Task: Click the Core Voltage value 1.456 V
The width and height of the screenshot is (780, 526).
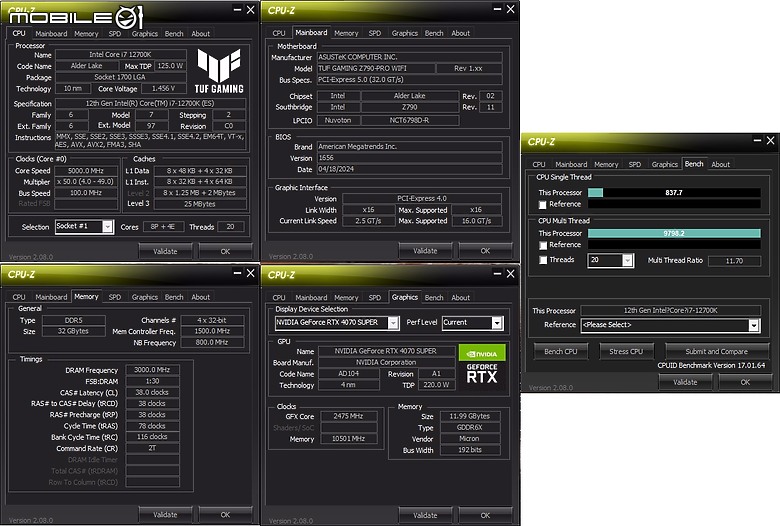Action: tap(163, 89)
